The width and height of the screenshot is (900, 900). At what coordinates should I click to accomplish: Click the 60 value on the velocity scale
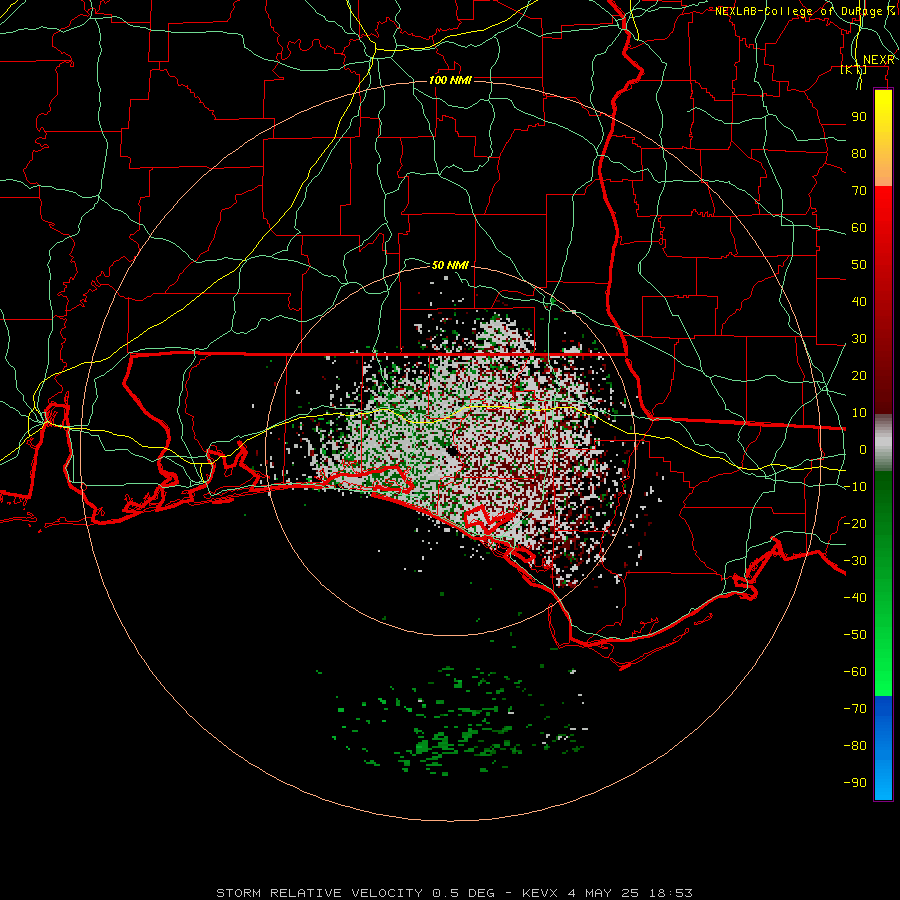point(859,227)
